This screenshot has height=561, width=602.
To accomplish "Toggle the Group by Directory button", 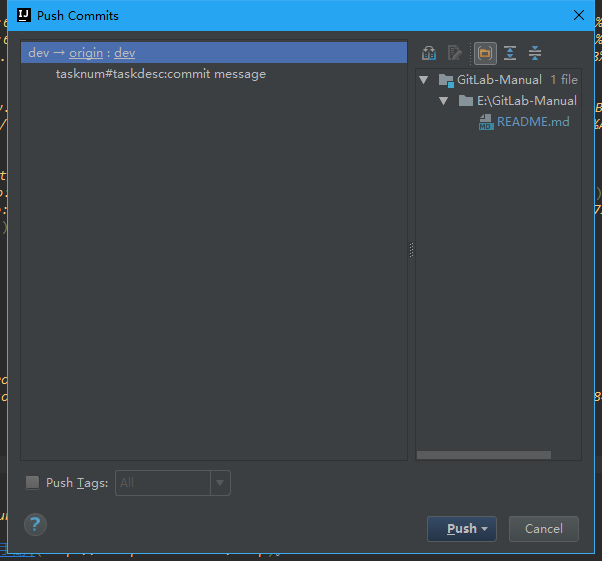I will pos(485,53).
